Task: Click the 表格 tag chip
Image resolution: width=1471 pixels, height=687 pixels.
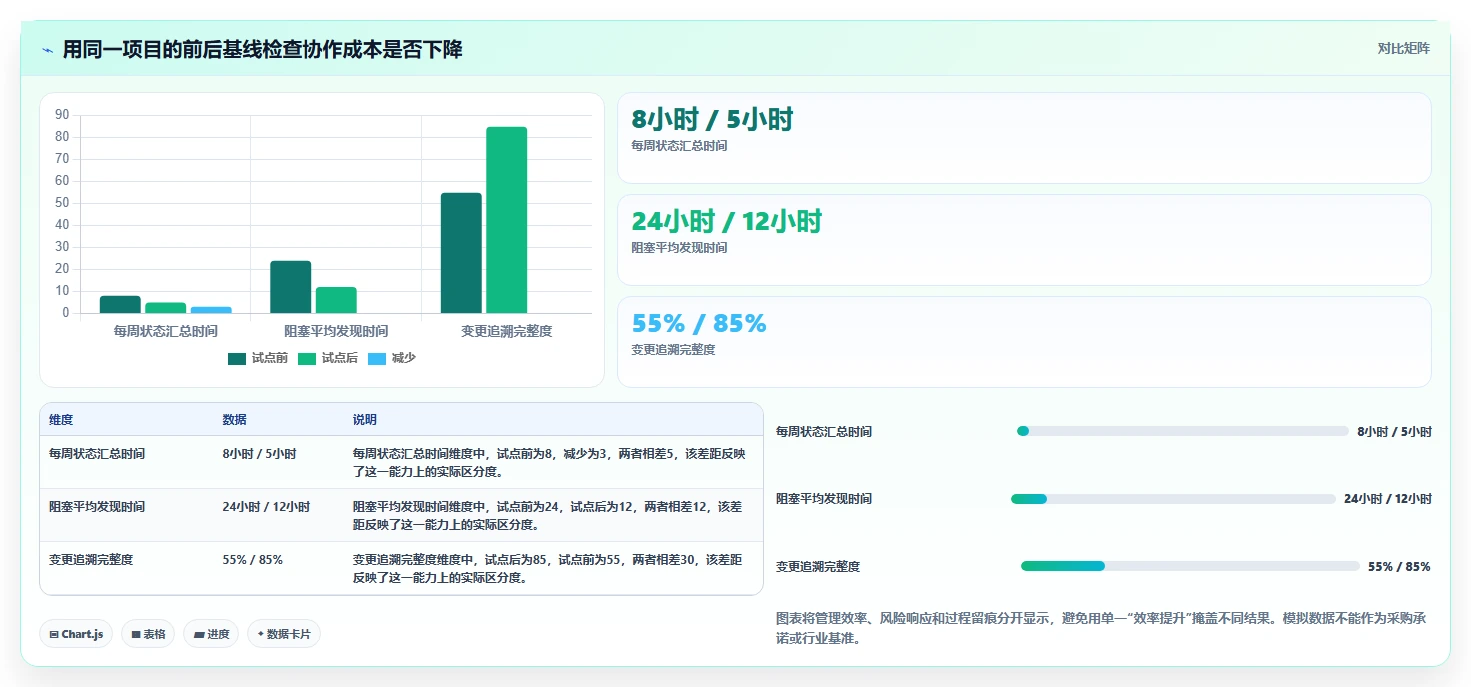Action: pyautogui.click(x=148, y=634)
